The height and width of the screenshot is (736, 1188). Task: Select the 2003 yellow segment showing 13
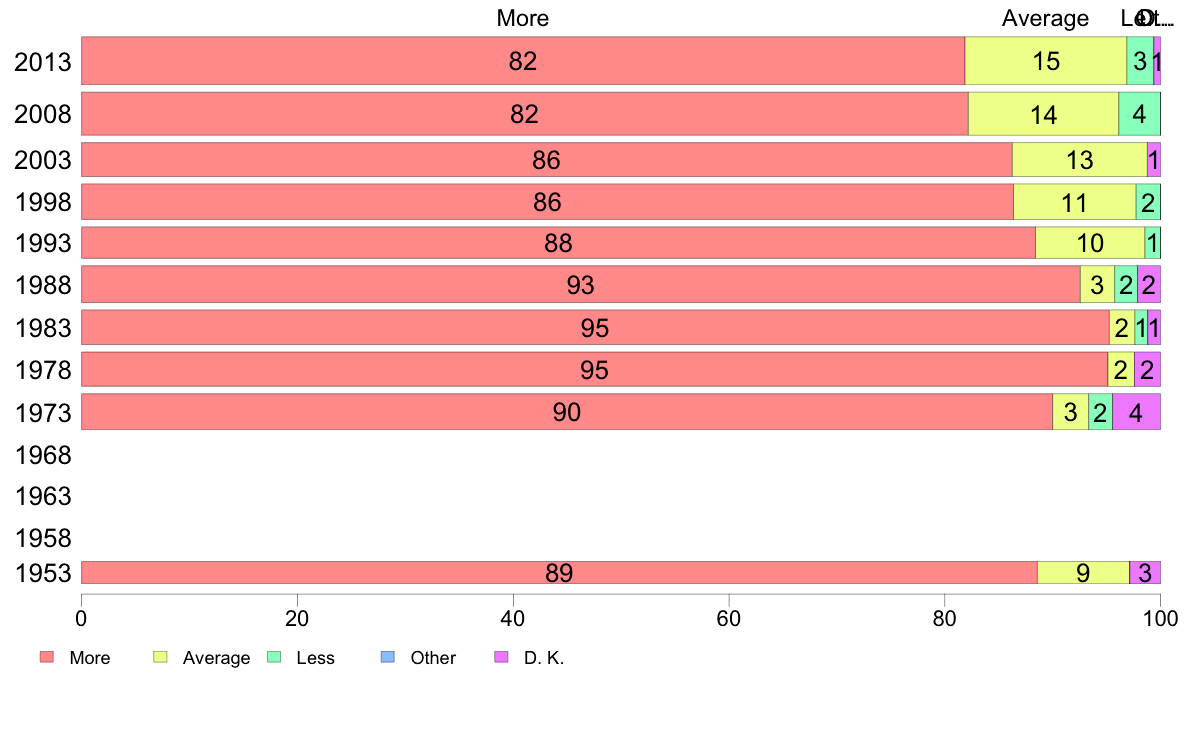pos(1080,160)
